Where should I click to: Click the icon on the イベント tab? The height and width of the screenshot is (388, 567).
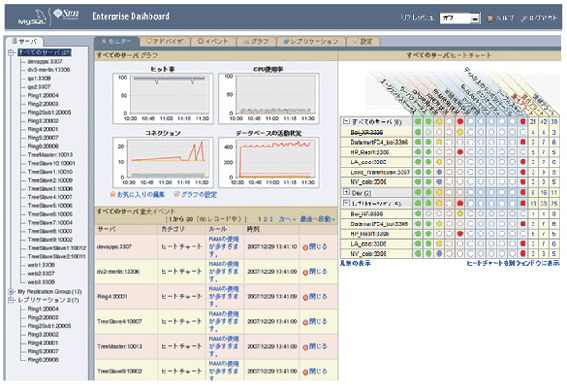(201, 41)
